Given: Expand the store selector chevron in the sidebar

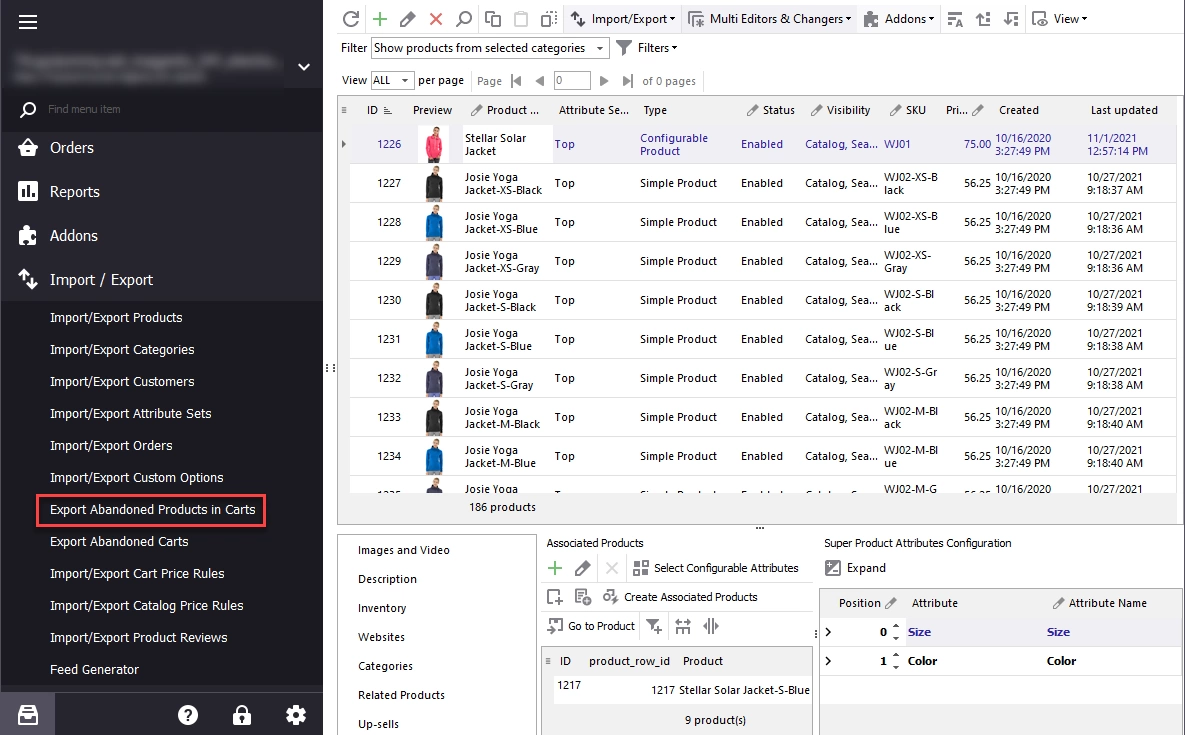Looking at the screenshot, I should (x=304, y=66).
